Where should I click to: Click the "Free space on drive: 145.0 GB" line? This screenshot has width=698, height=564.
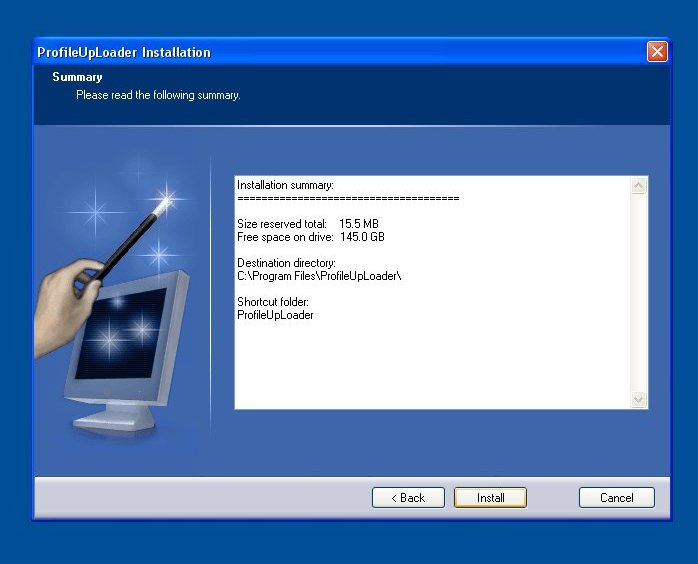point(311,237)
